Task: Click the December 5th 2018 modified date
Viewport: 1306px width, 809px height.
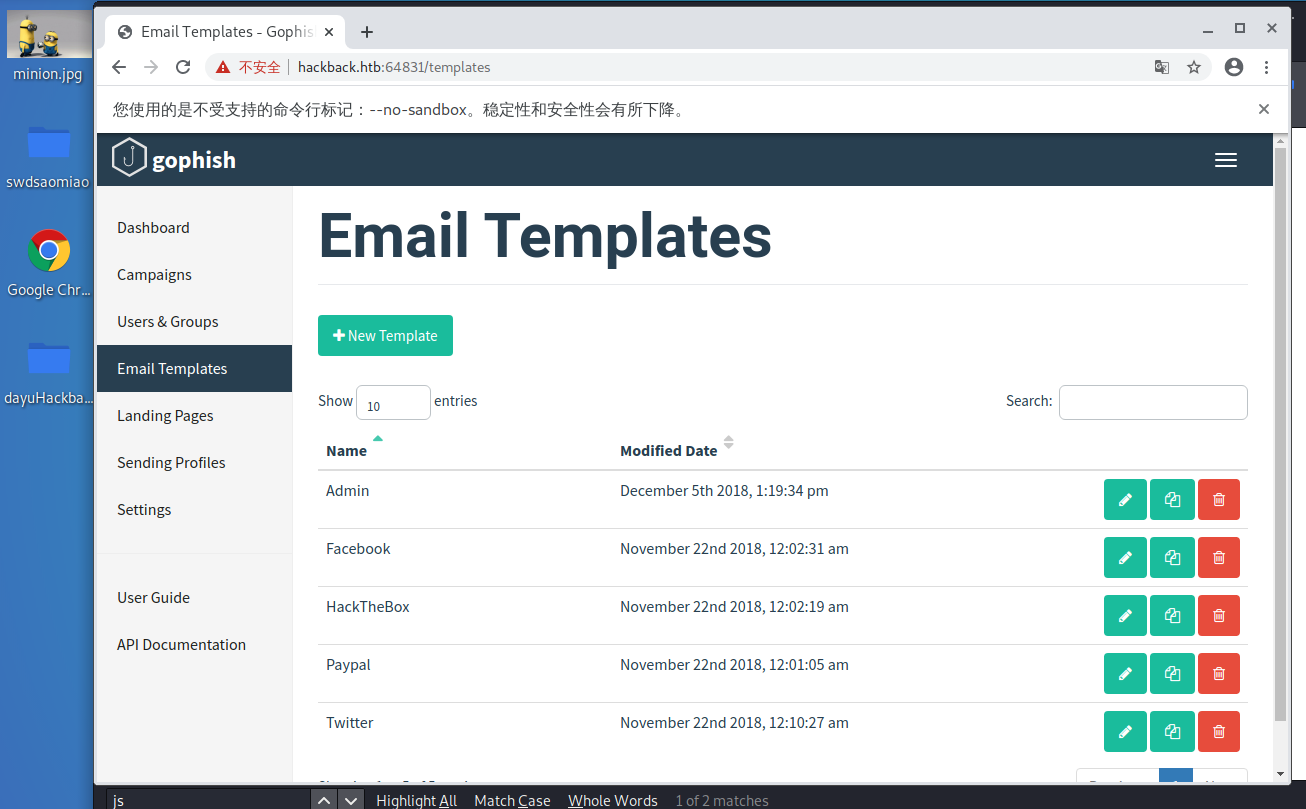Action: [724, 491]
